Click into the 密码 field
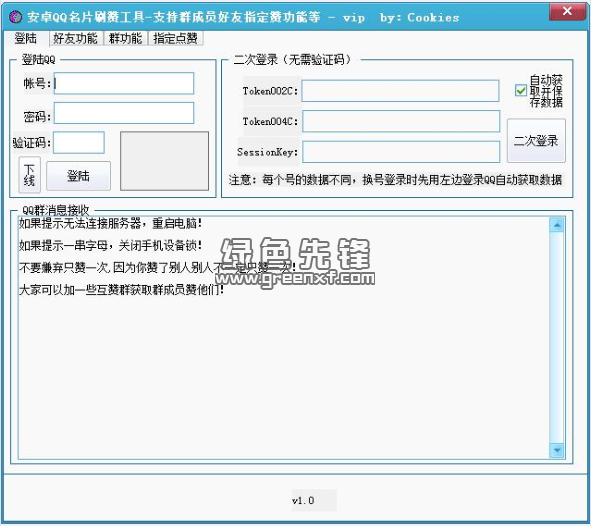 point(124,113)
